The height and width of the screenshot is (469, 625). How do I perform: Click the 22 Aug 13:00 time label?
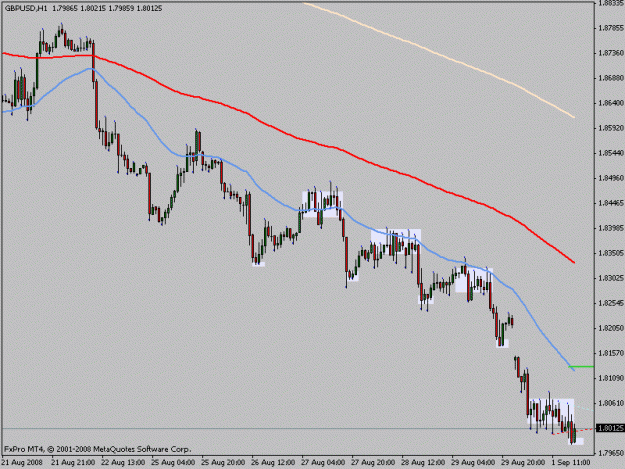tap(123, 463)
